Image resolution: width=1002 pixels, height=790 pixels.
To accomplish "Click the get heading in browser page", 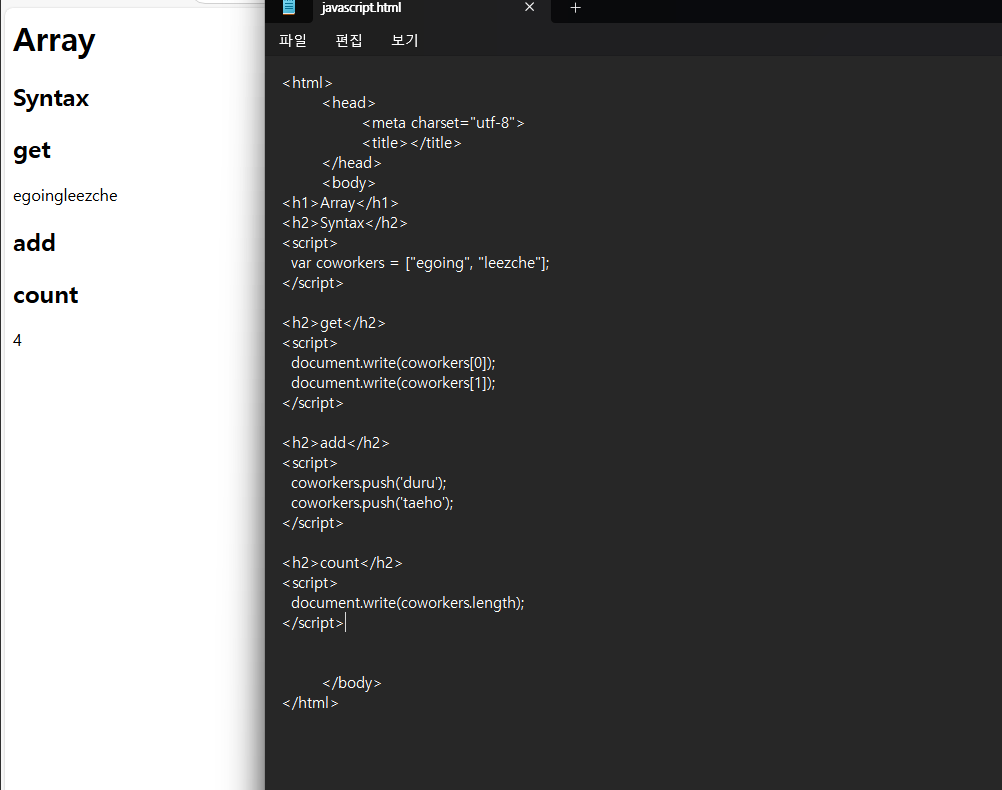I will pyautogui.click(x=32, y=151).
